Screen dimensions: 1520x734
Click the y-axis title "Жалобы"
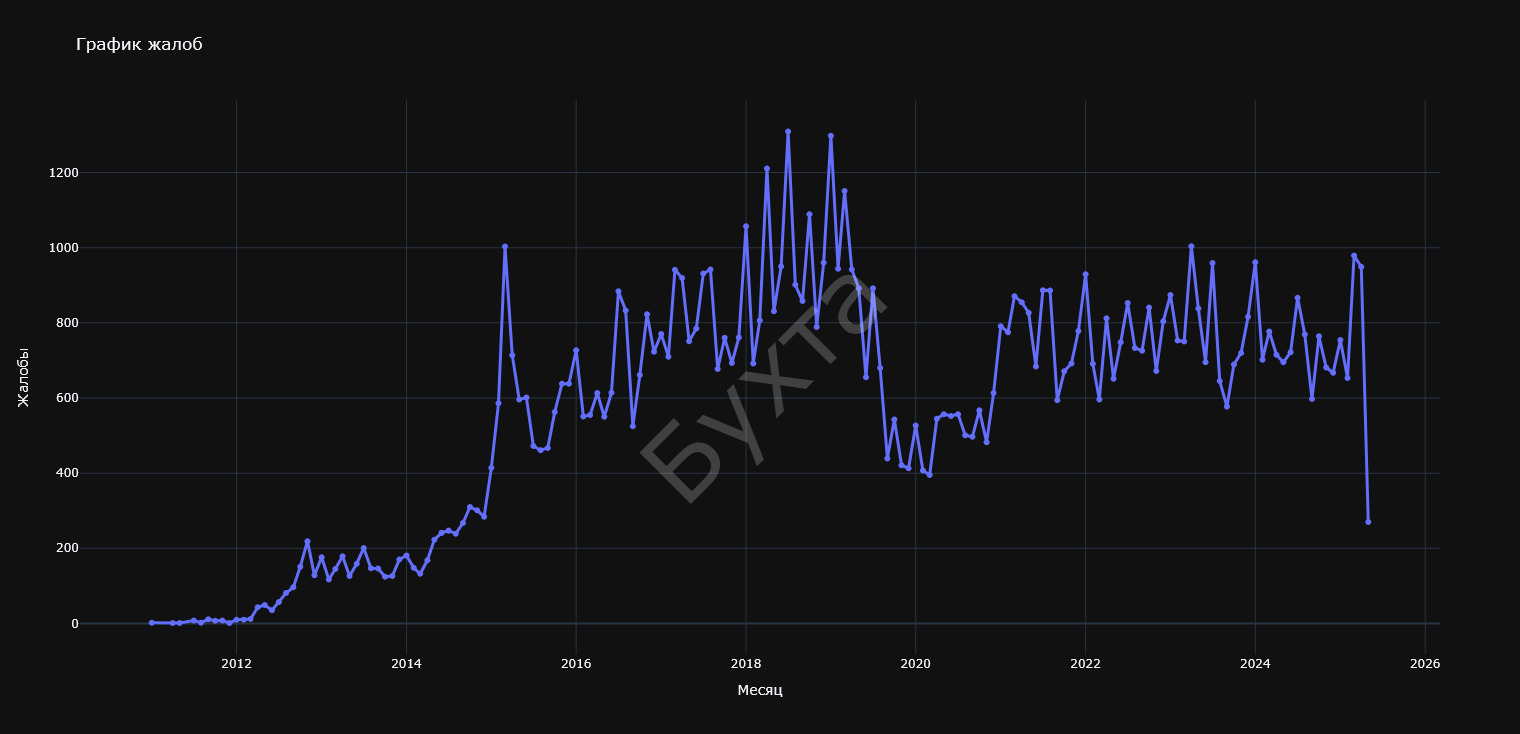23,377
